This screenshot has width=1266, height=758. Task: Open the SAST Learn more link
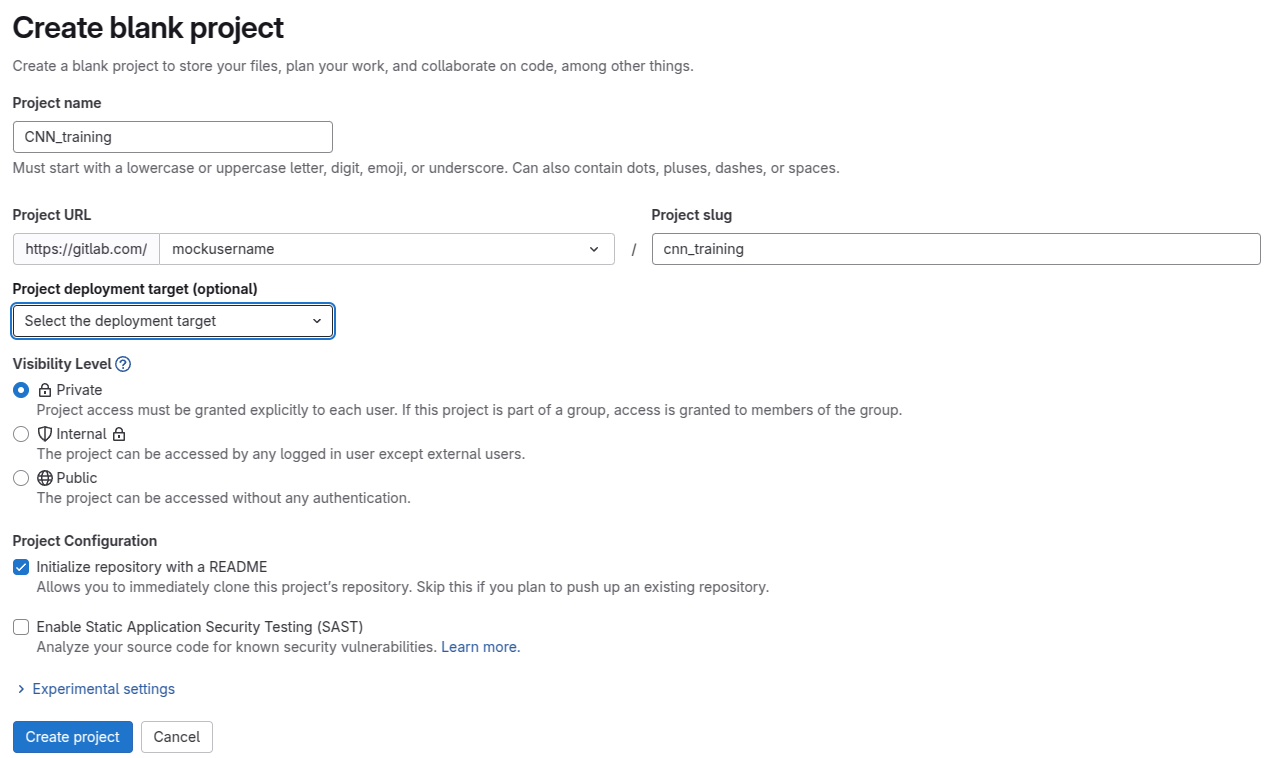(x=479, y=647)
